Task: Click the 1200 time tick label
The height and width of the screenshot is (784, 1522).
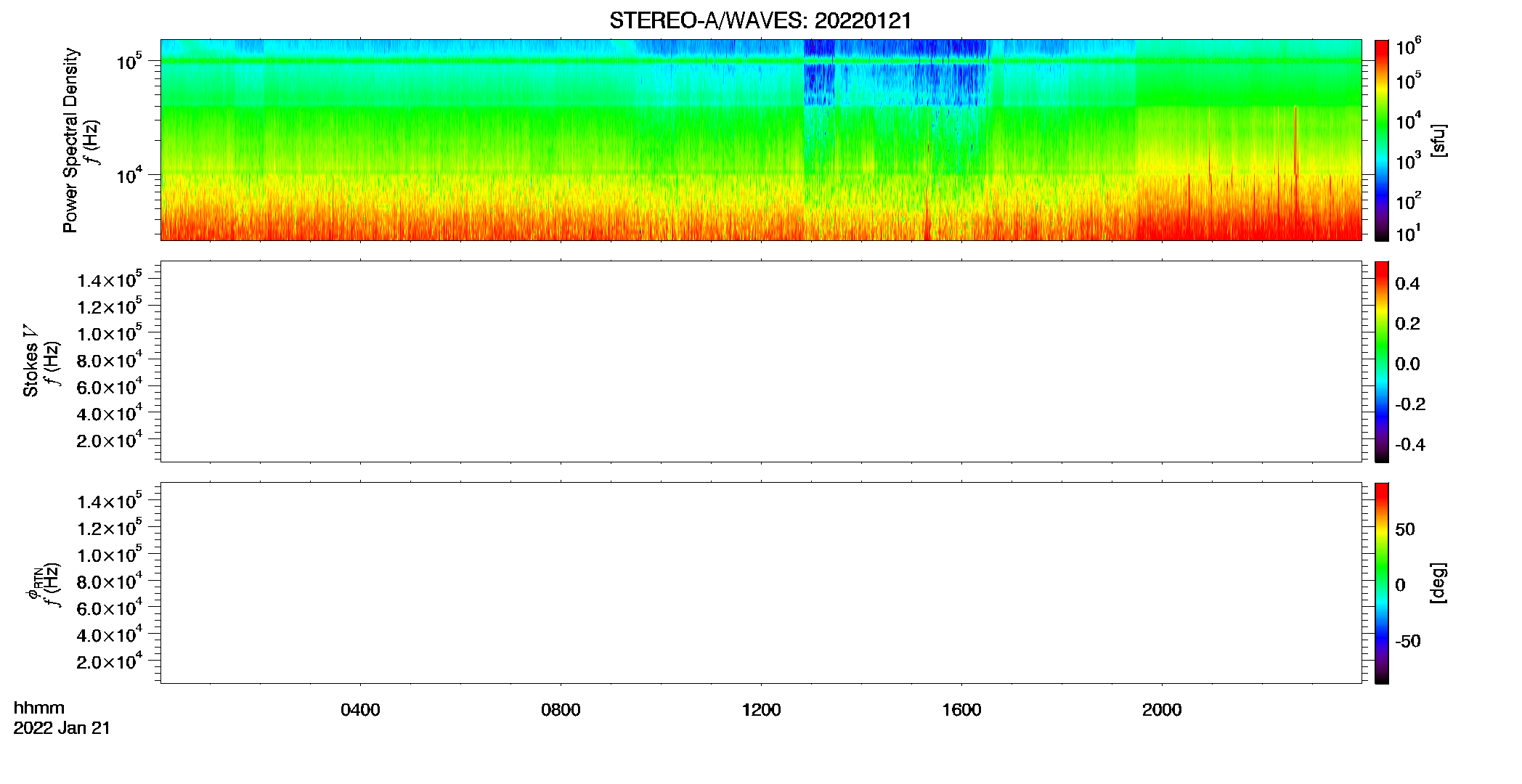Action: tap(761, 710)
